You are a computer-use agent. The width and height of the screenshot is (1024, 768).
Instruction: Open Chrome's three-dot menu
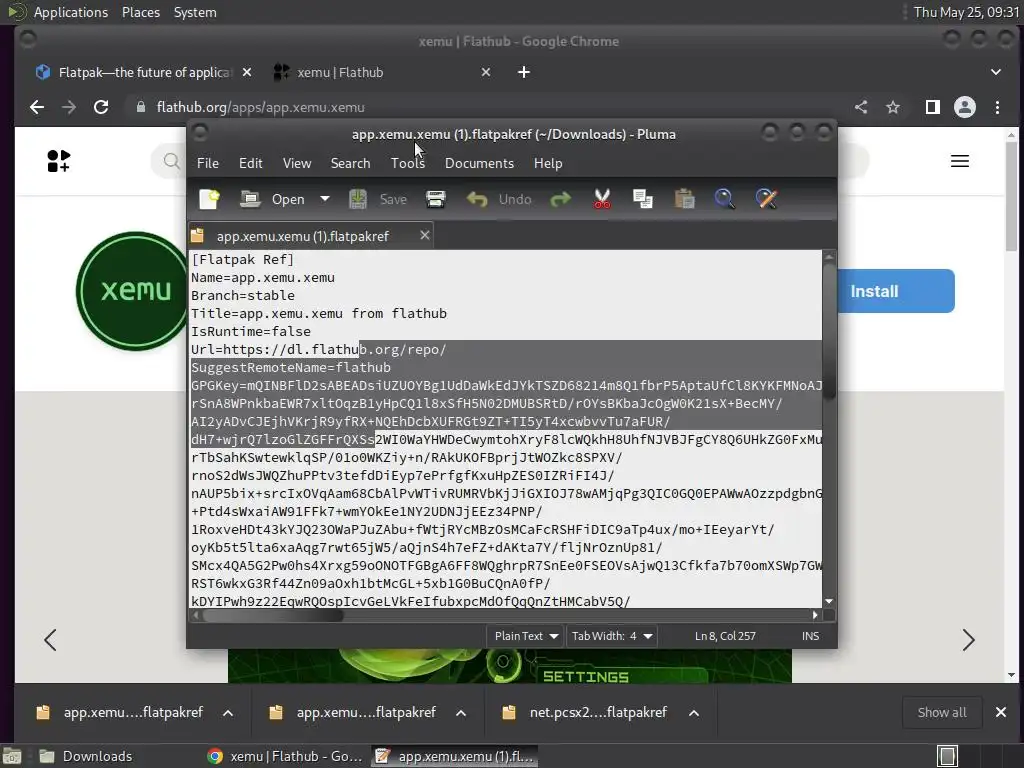click(997, 107)
